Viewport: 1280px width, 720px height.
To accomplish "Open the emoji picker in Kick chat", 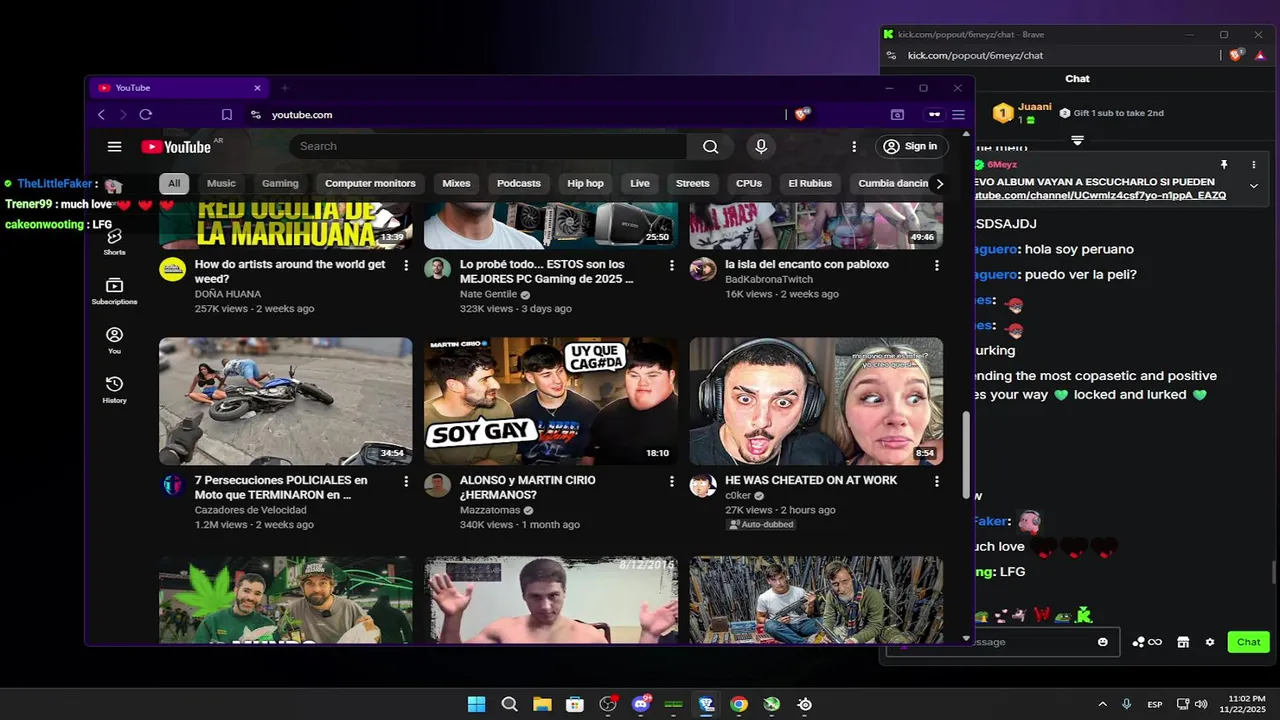I will coord(1103,642).
